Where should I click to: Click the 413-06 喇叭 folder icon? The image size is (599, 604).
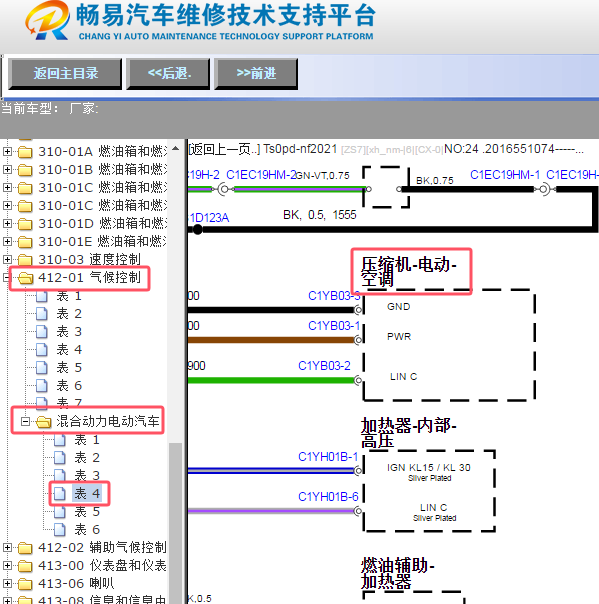pos(25,584)
